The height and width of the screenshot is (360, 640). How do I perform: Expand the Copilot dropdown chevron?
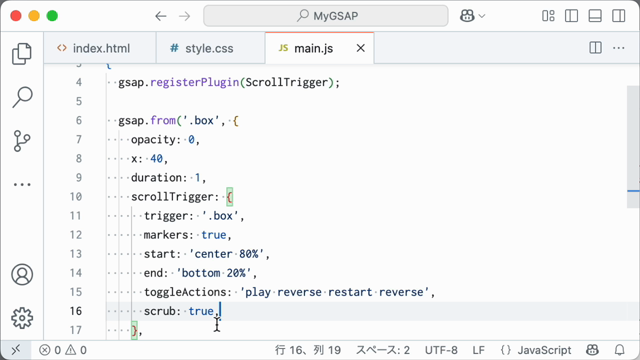coord(482,16)
